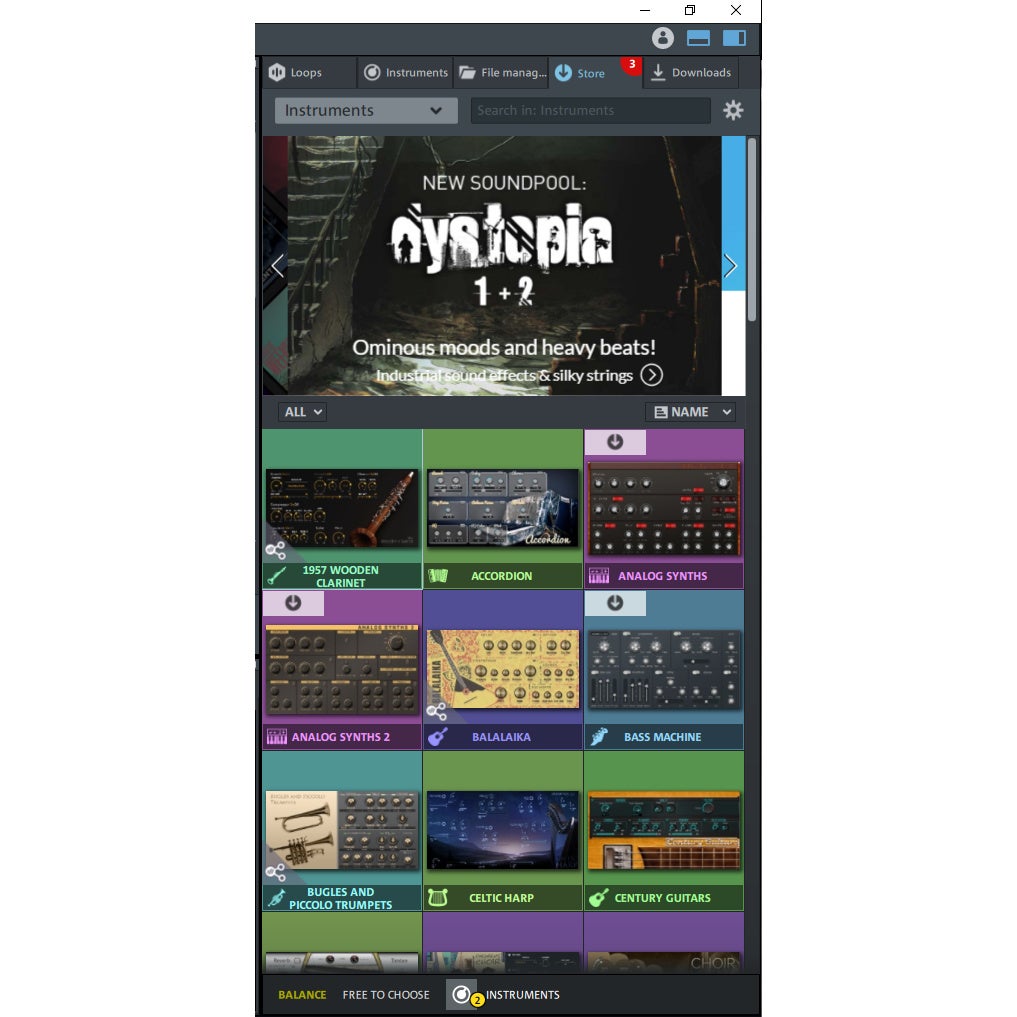This screenshot has width=1017, height=1017.
Task: Switch to the Loops tab
Action: (x=309, y=73)
